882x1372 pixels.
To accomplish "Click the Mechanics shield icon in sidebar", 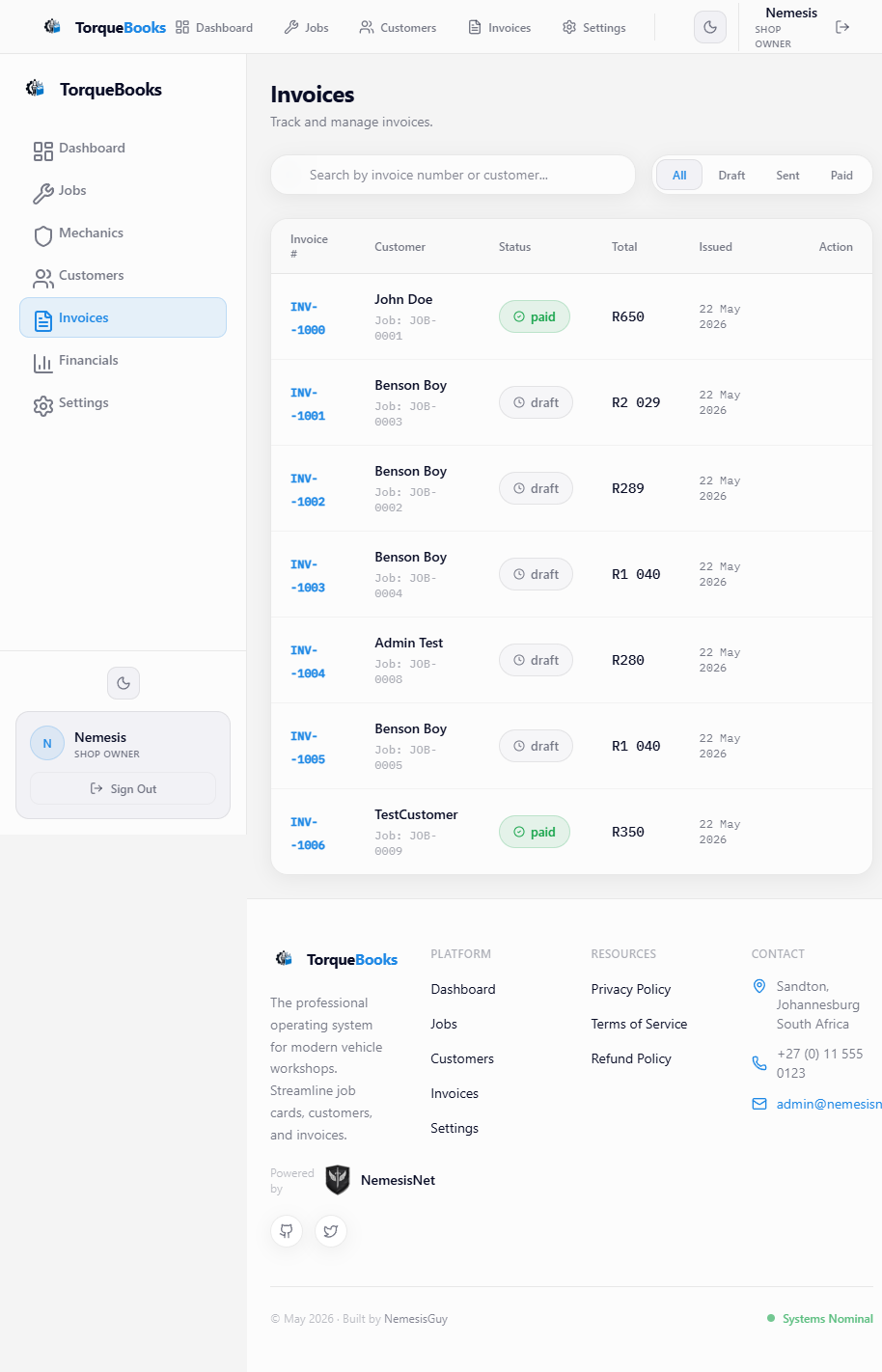I will (42, 235).
